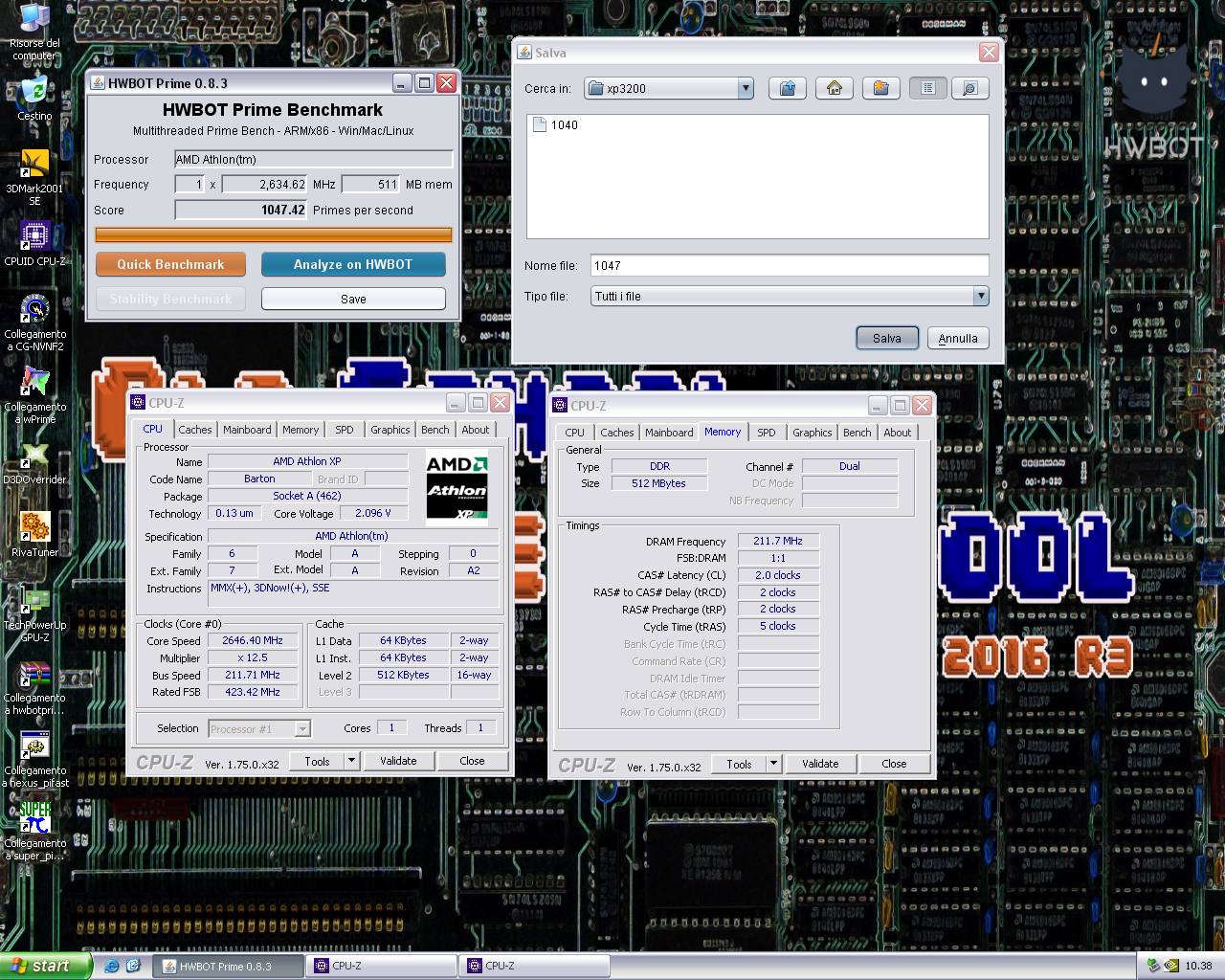Click Validate button in right CPU-Z window
This screenshot has height=980, width=1225.
click(x=820, y=764)
